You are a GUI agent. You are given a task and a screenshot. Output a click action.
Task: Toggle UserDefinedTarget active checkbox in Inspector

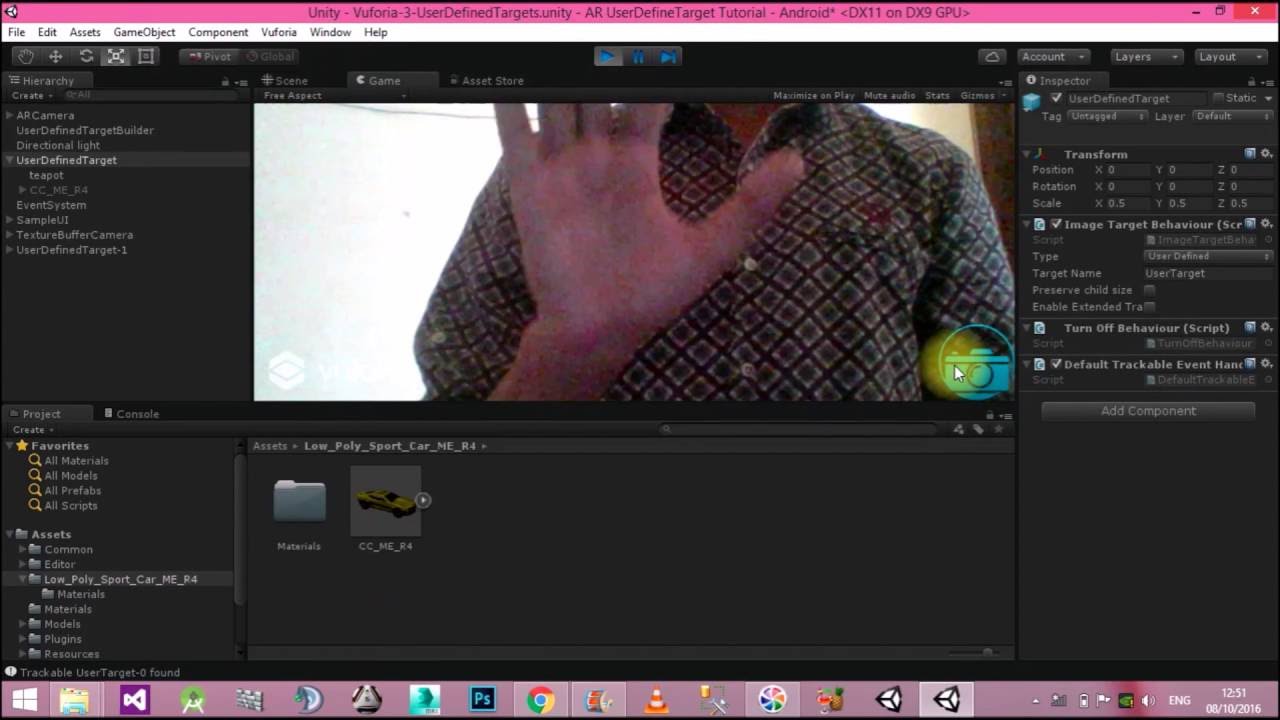pyautogui.click(x=1056, y=98)
